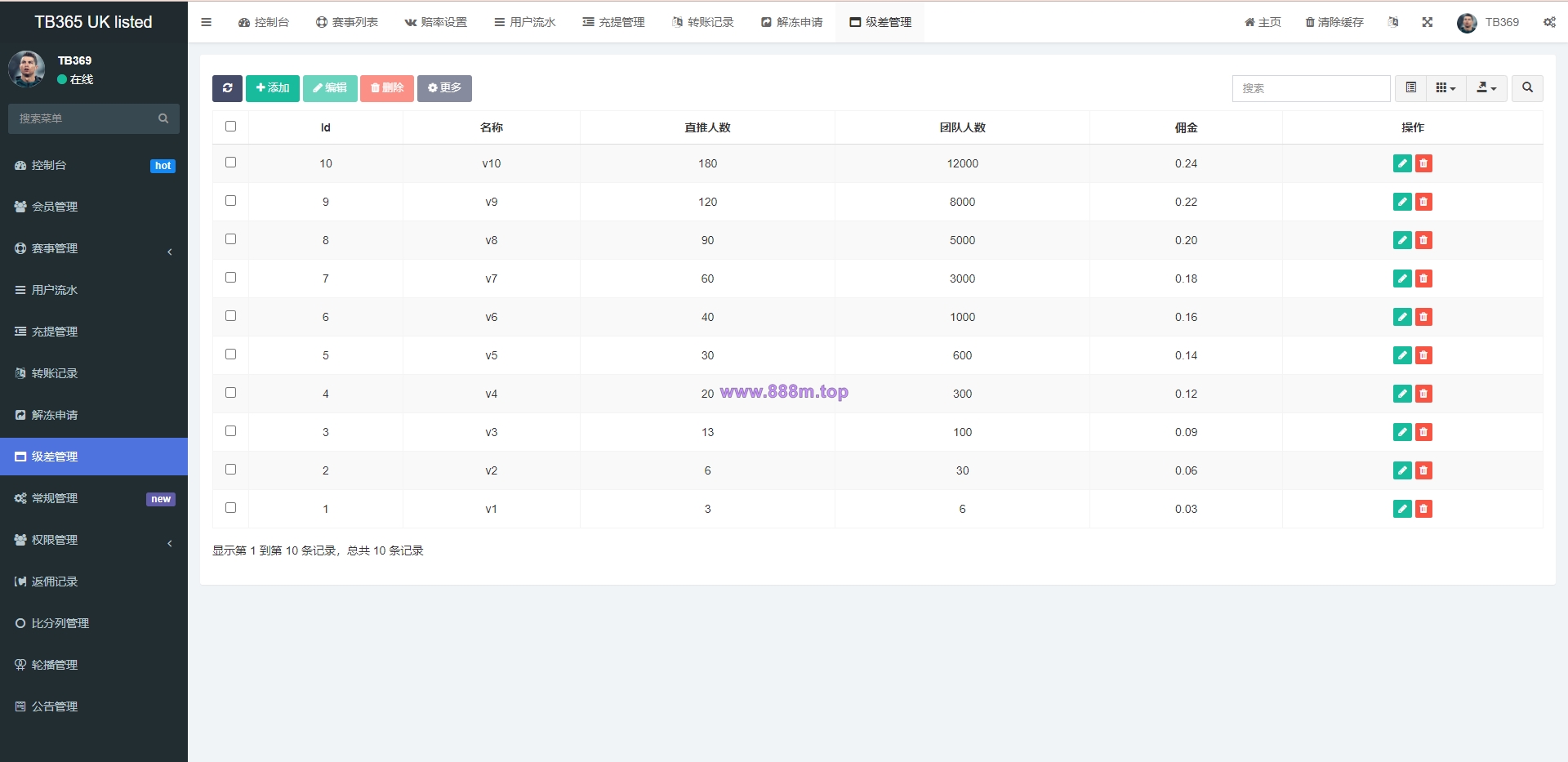Switch to the 赛事列表 tab
The image size is (1568, 762).
tap(347, 22)
